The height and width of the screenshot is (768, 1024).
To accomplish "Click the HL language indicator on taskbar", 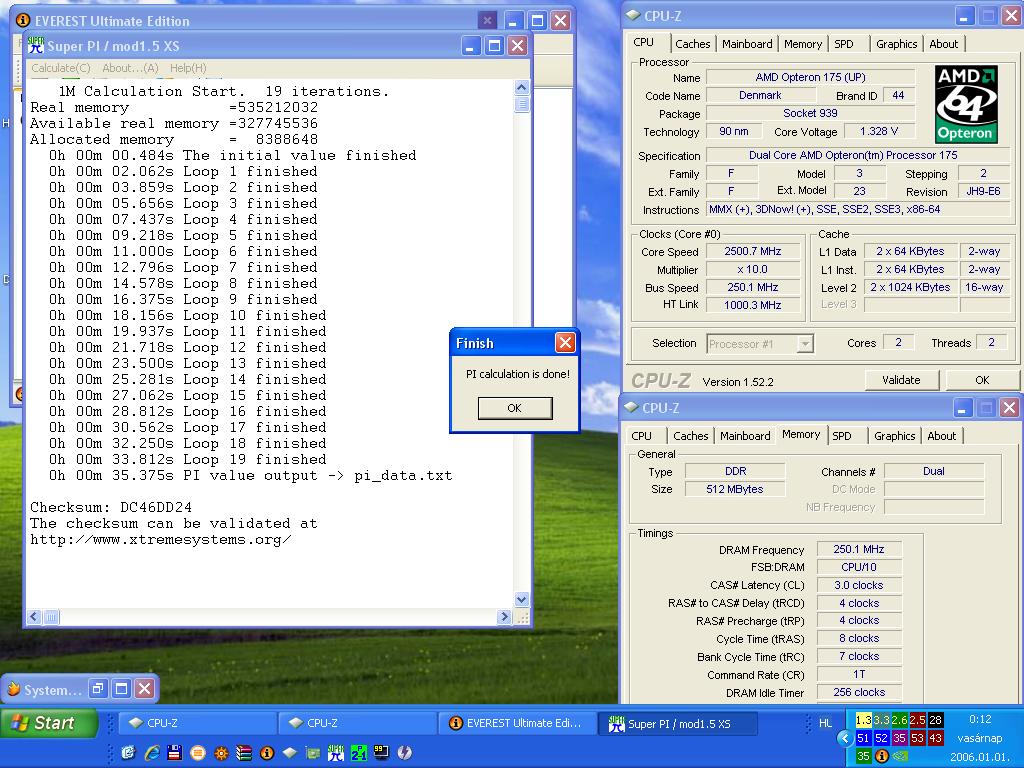I will [x=825, y=723].
